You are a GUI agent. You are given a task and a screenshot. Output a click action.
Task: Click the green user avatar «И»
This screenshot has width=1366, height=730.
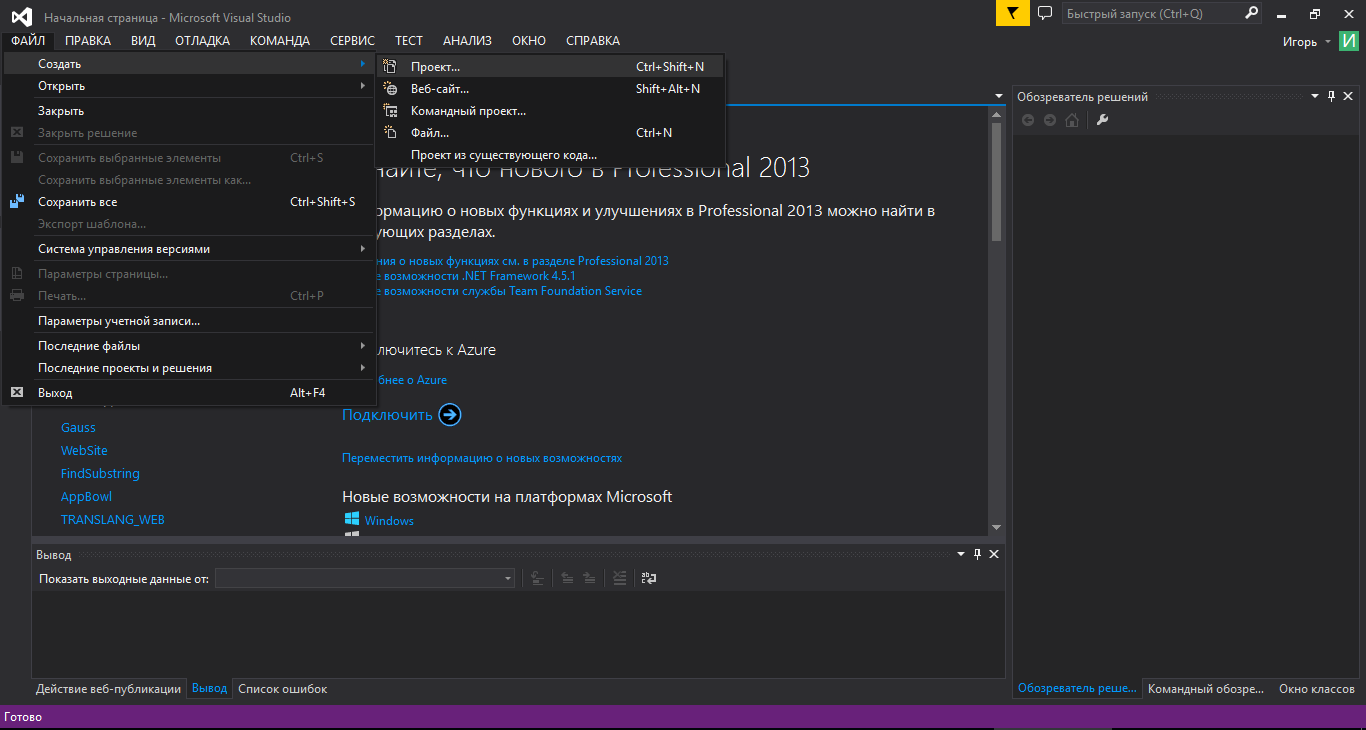tap(1350, 41)
